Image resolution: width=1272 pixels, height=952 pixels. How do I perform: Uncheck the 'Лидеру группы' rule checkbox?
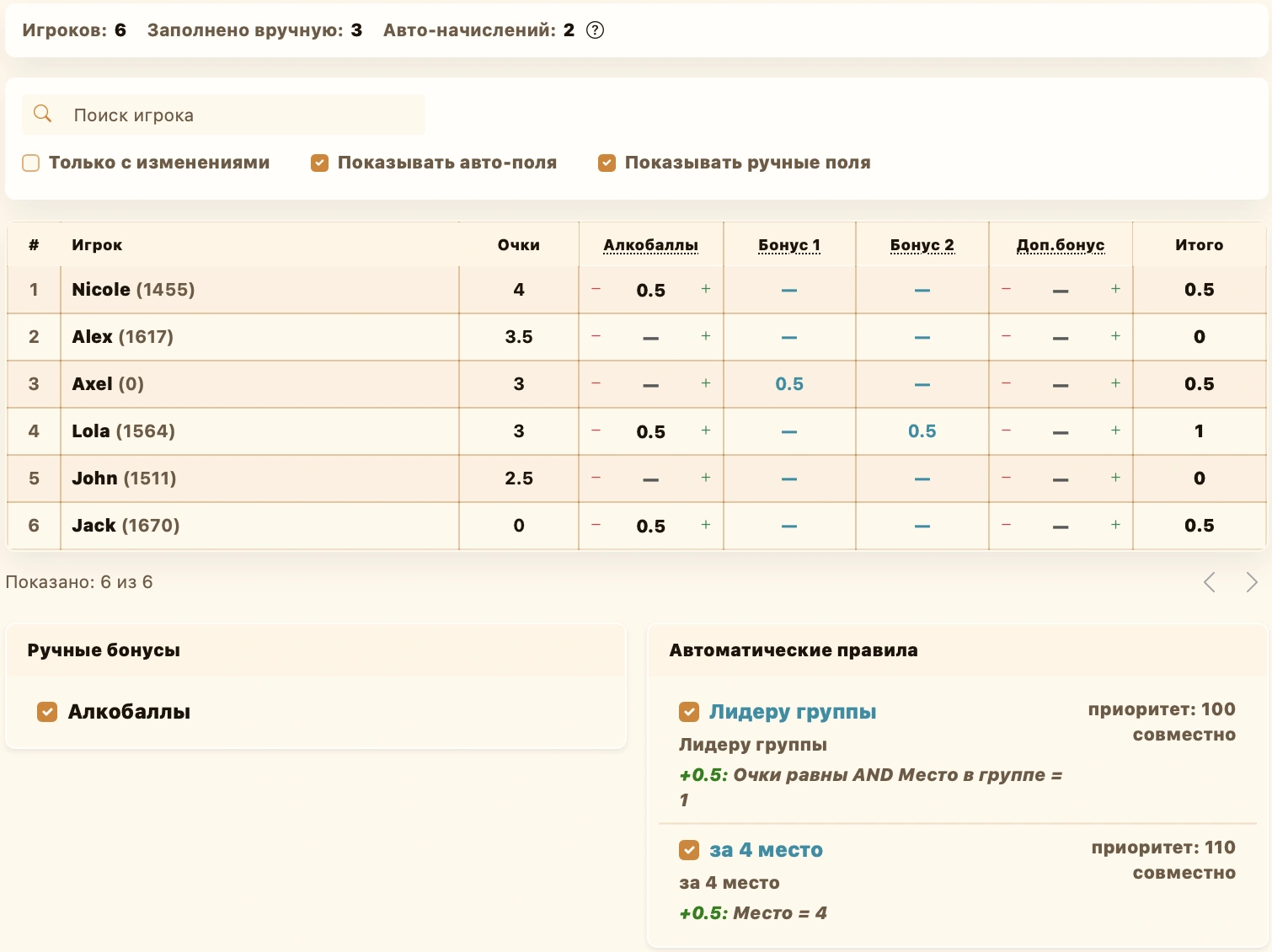[x=689, y=712]
